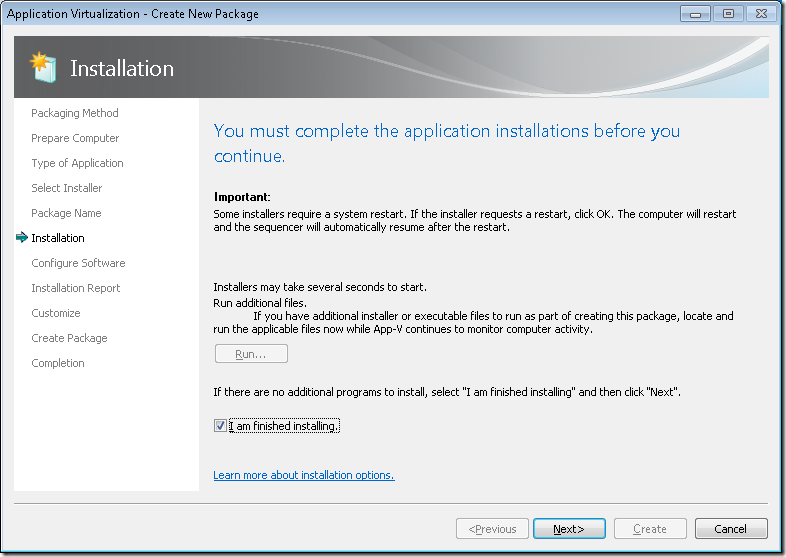The height and width of the screenshot is (557, 786).
Task: Click the package icon in the header
Action: 43,67
